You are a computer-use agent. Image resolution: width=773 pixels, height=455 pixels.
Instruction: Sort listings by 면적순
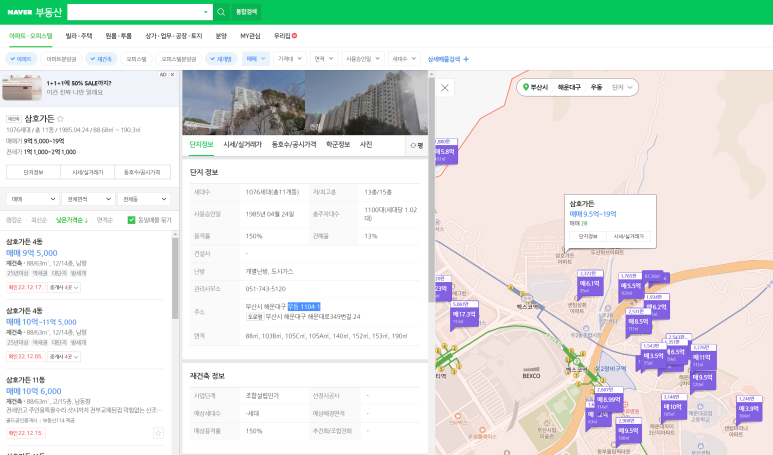[105, 220]
